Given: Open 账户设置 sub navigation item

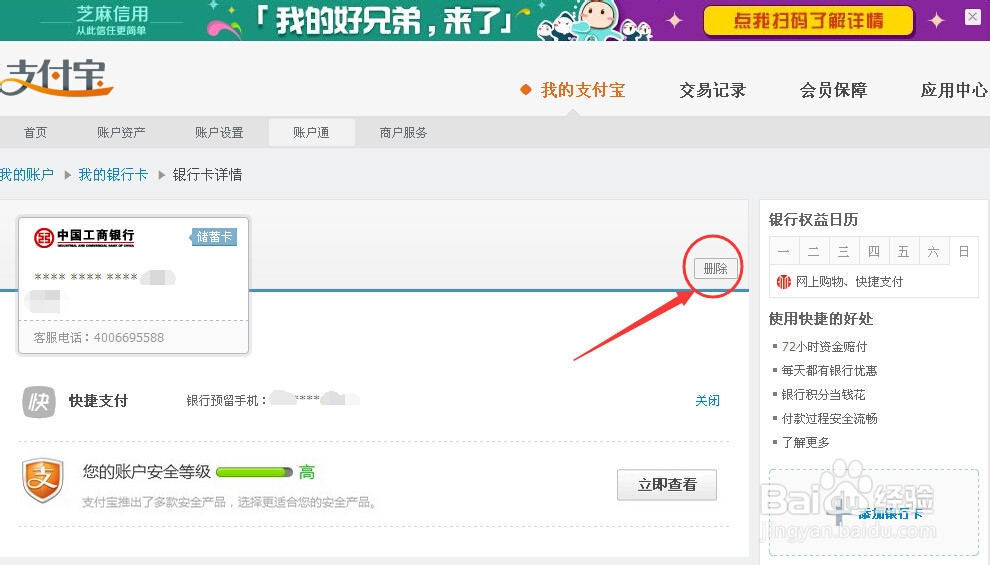Looking at the screenshot, I should (219, 133).
